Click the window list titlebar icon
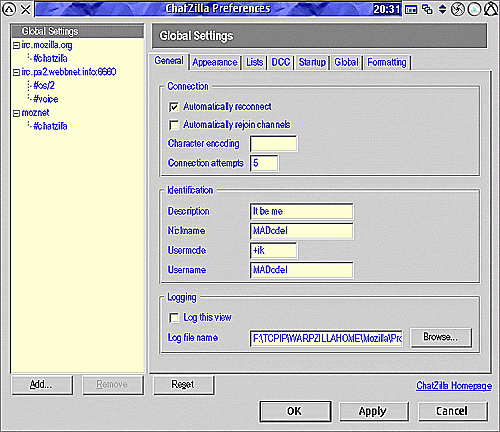Image resolution: width=500 pixels, height=432 pixels. (x=427, y=9)
